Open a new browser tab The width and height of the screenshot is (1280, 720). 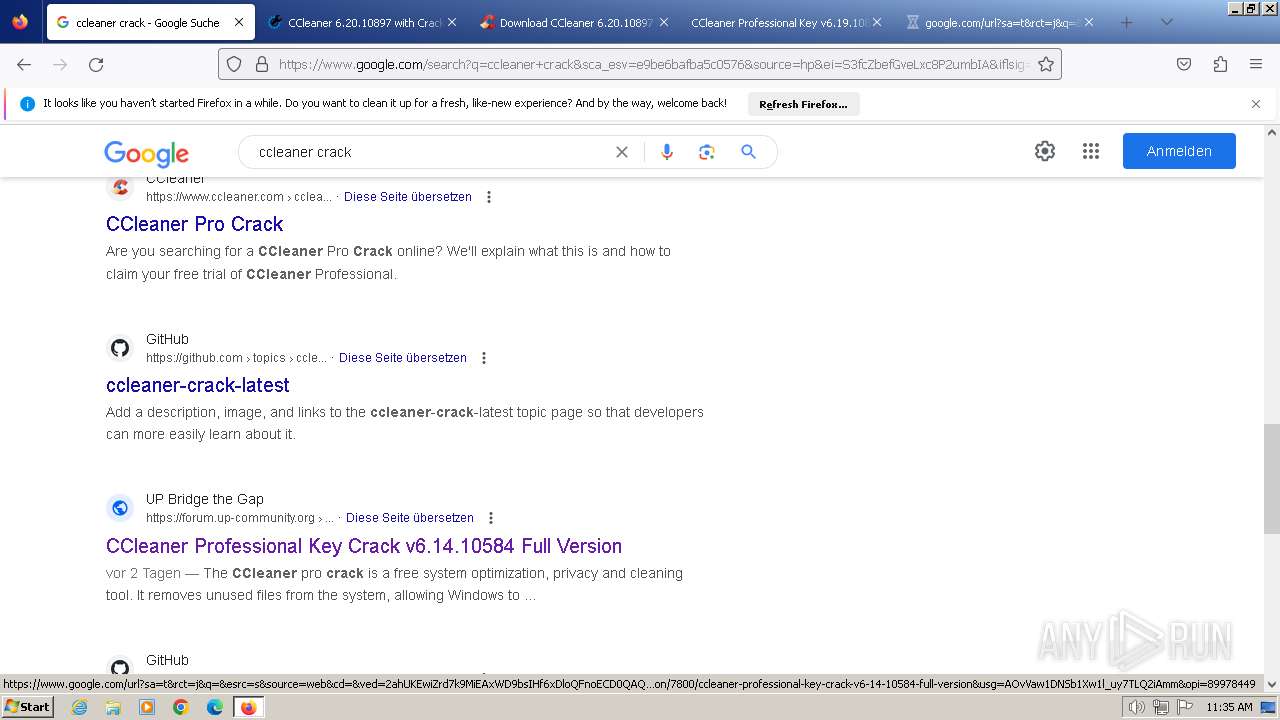1127,22
